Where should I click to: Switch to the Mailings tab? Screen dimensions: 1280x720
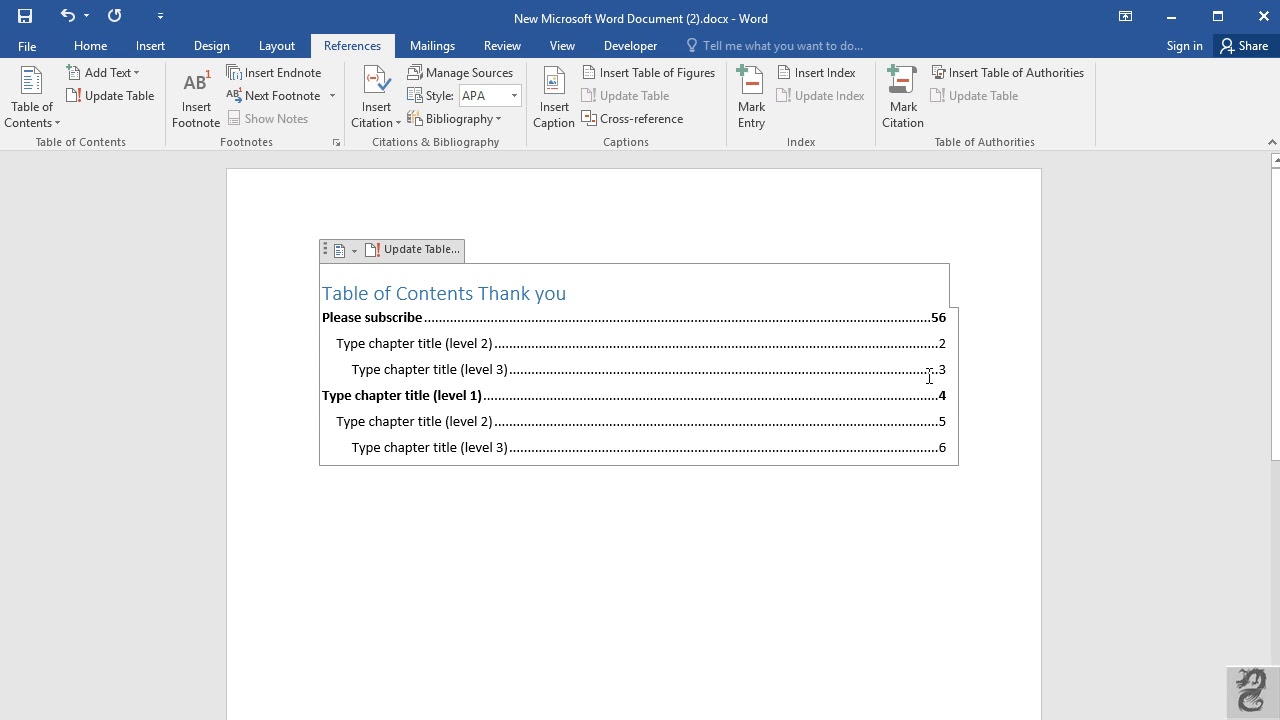coord(432,46)
